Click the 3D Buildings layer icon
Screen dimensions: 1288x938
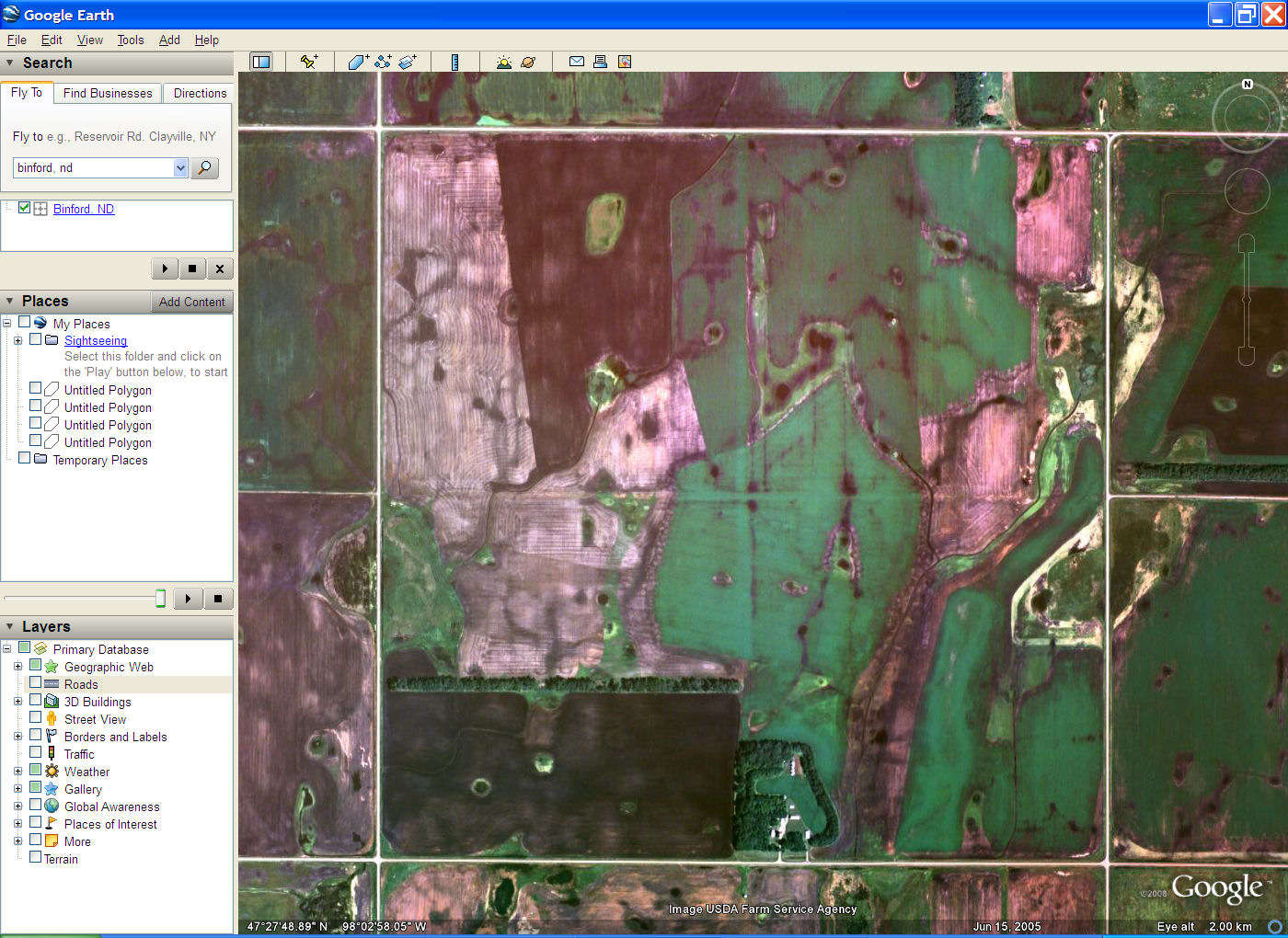[x=52, y=702]
